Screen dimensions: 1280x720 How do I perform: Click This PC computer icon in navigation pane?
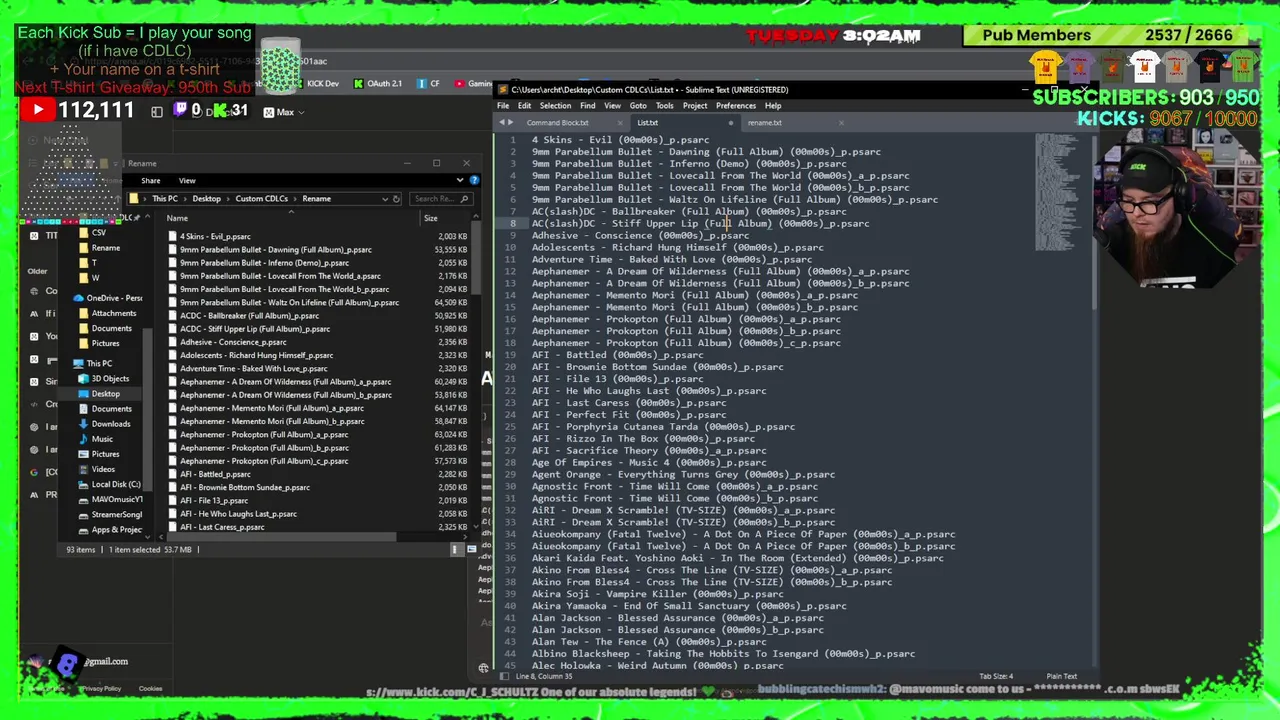[x=78, y=363]
